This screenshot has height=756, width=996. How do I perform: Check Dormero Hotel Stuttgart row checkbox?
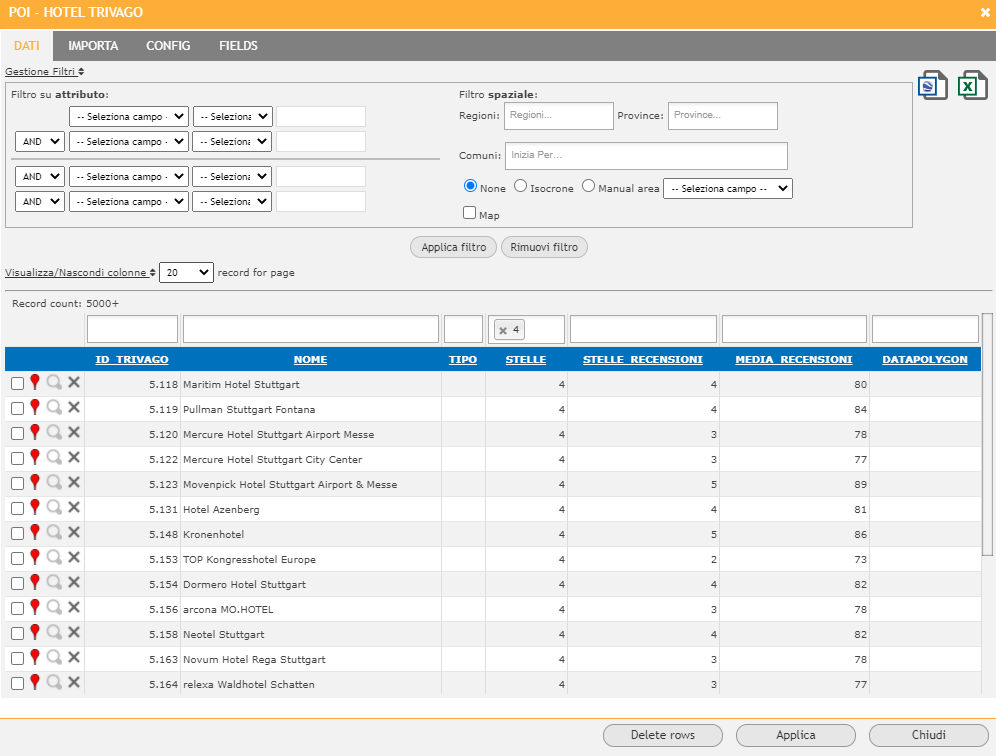(x=18, y=584)
